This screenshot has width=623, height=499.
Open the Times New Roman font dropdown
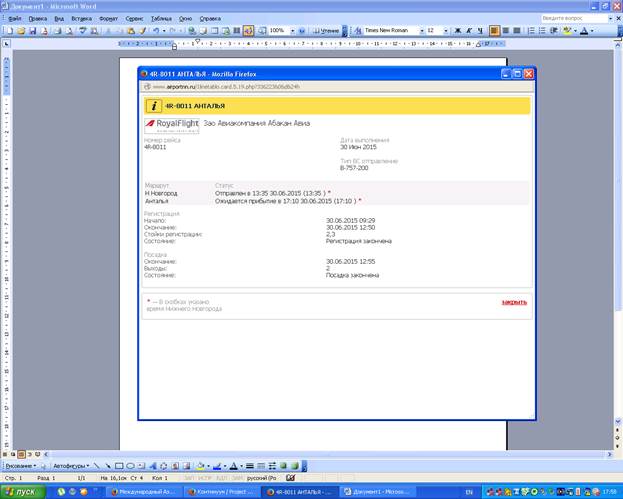point(422,31)
